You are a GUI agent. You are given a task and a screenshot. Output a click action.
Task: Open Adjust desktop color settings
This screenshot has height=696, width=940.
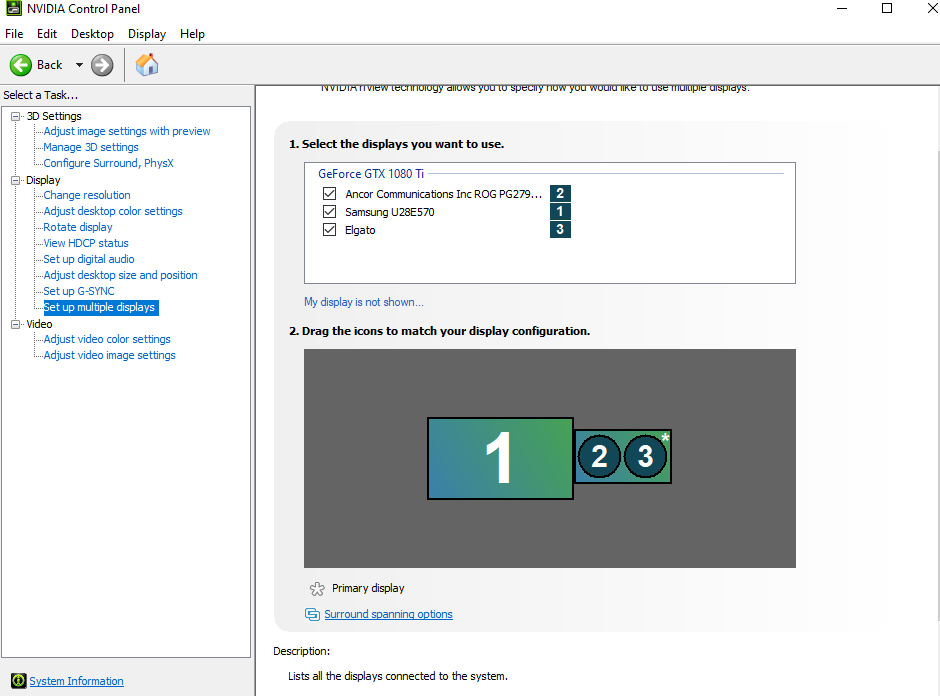[113, 211]
